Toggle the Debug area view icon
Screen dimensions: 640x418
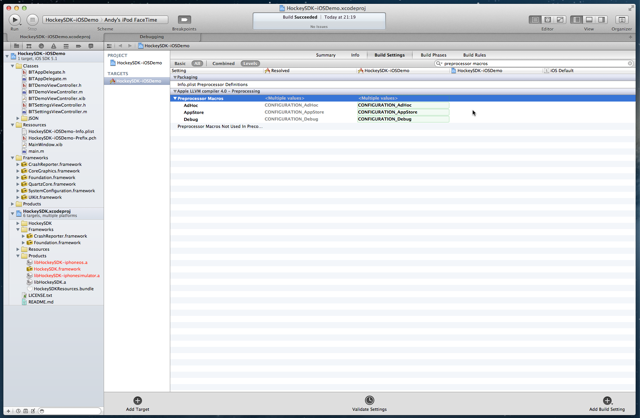click(x=589, y=20)
